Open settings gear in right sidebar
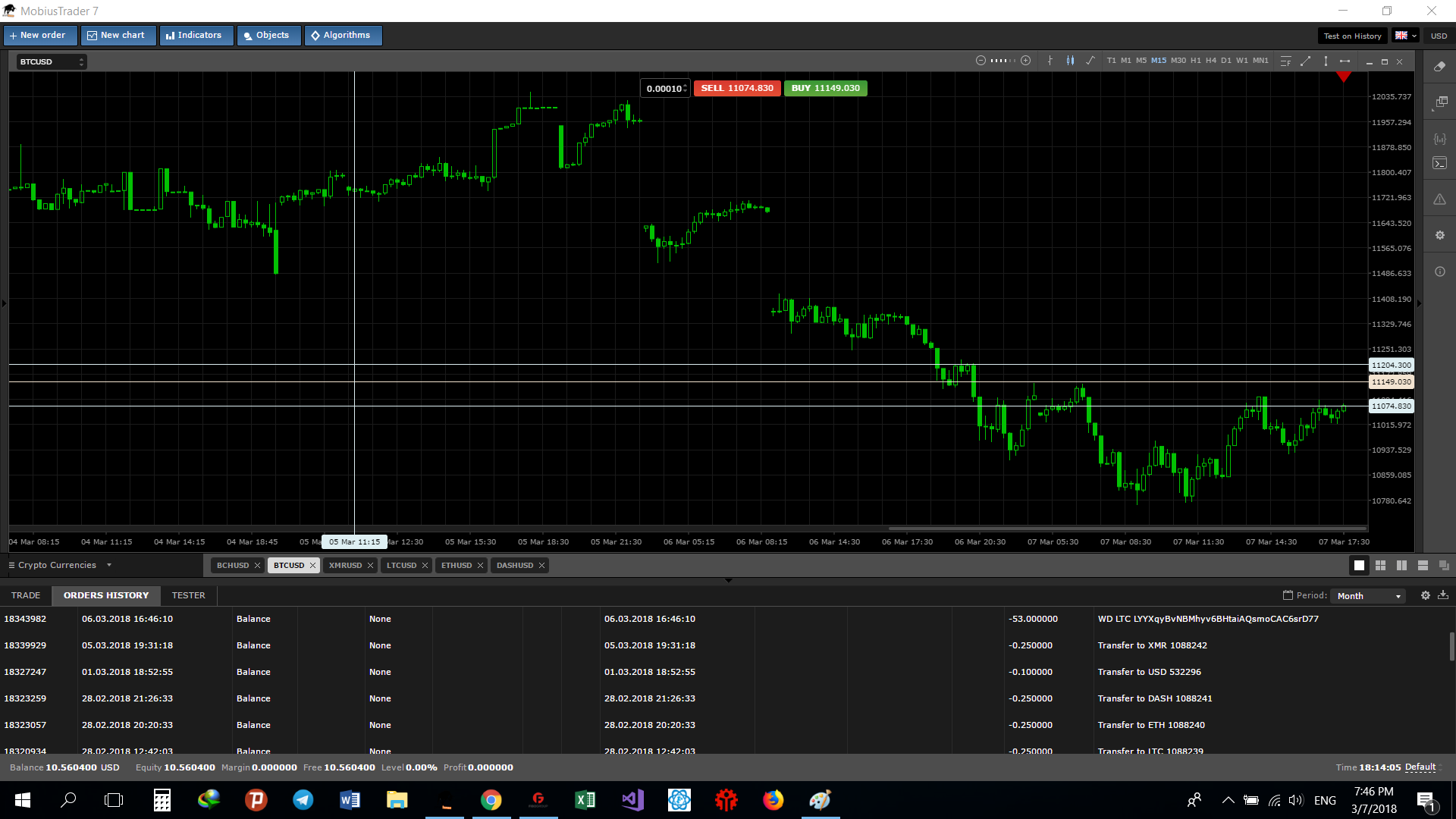The width and height of the screenshot is (1456, 819). 1439,235
